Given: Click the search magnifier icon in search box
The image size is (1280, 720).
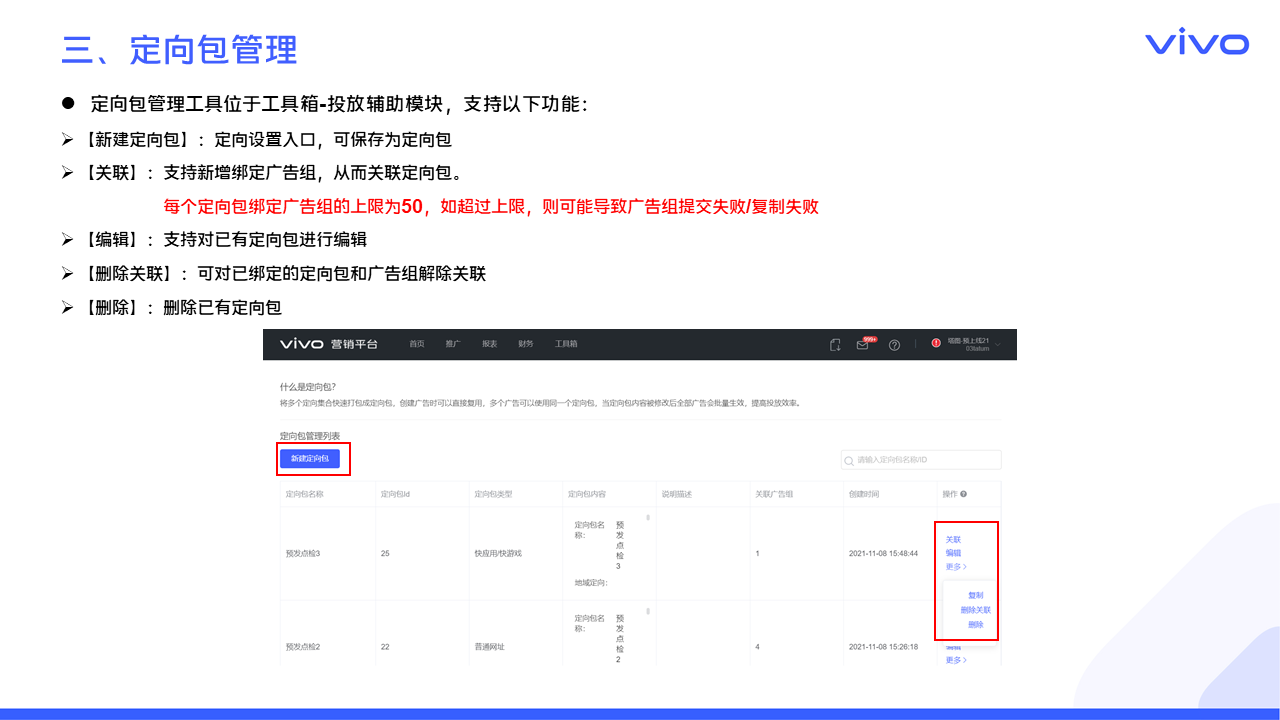Looking at the screenshot, I should [850, 461].
